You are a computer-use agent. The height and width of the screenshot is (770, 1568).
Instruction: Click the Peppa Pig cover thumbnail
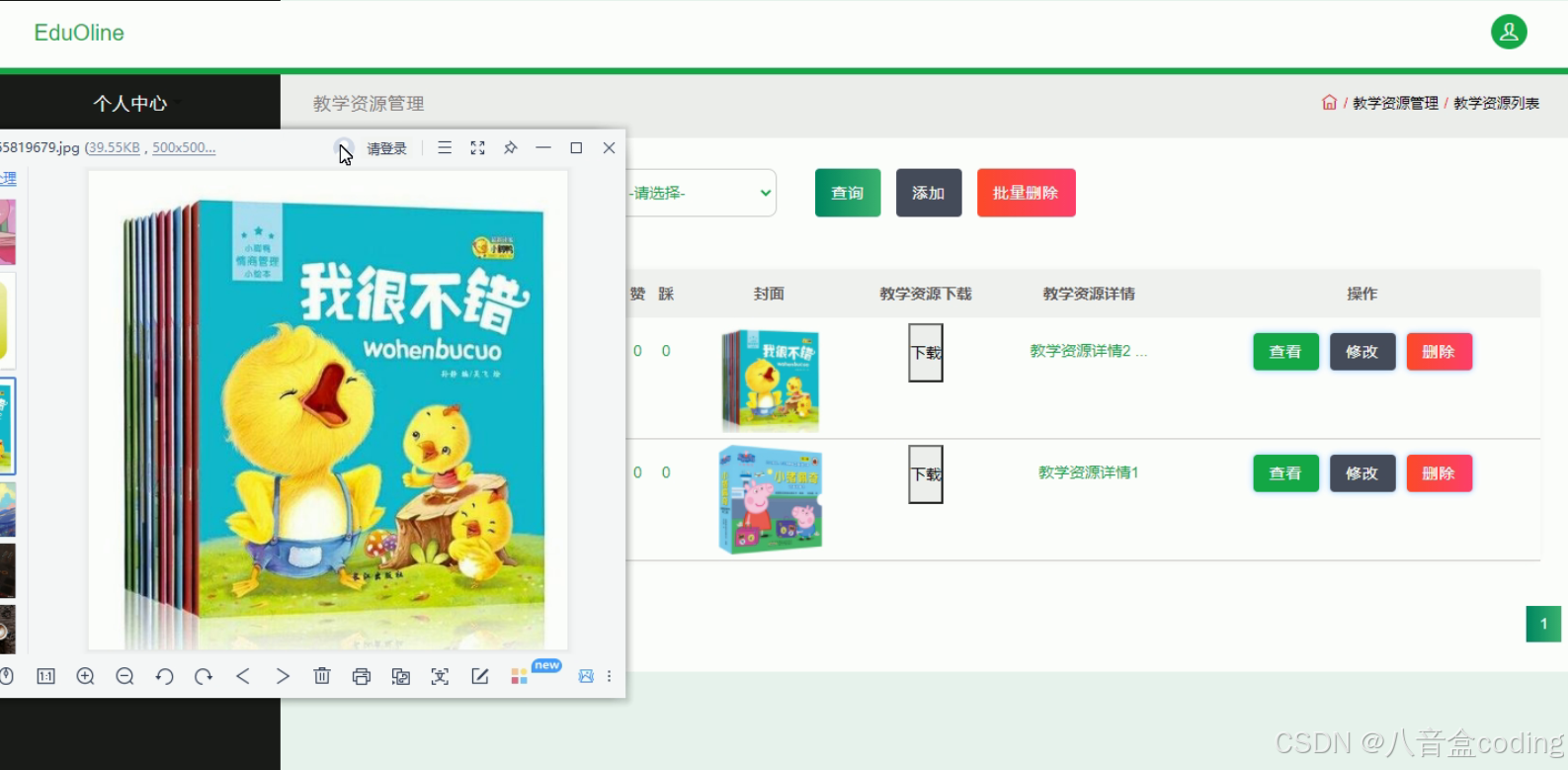[x=771, y=500]
